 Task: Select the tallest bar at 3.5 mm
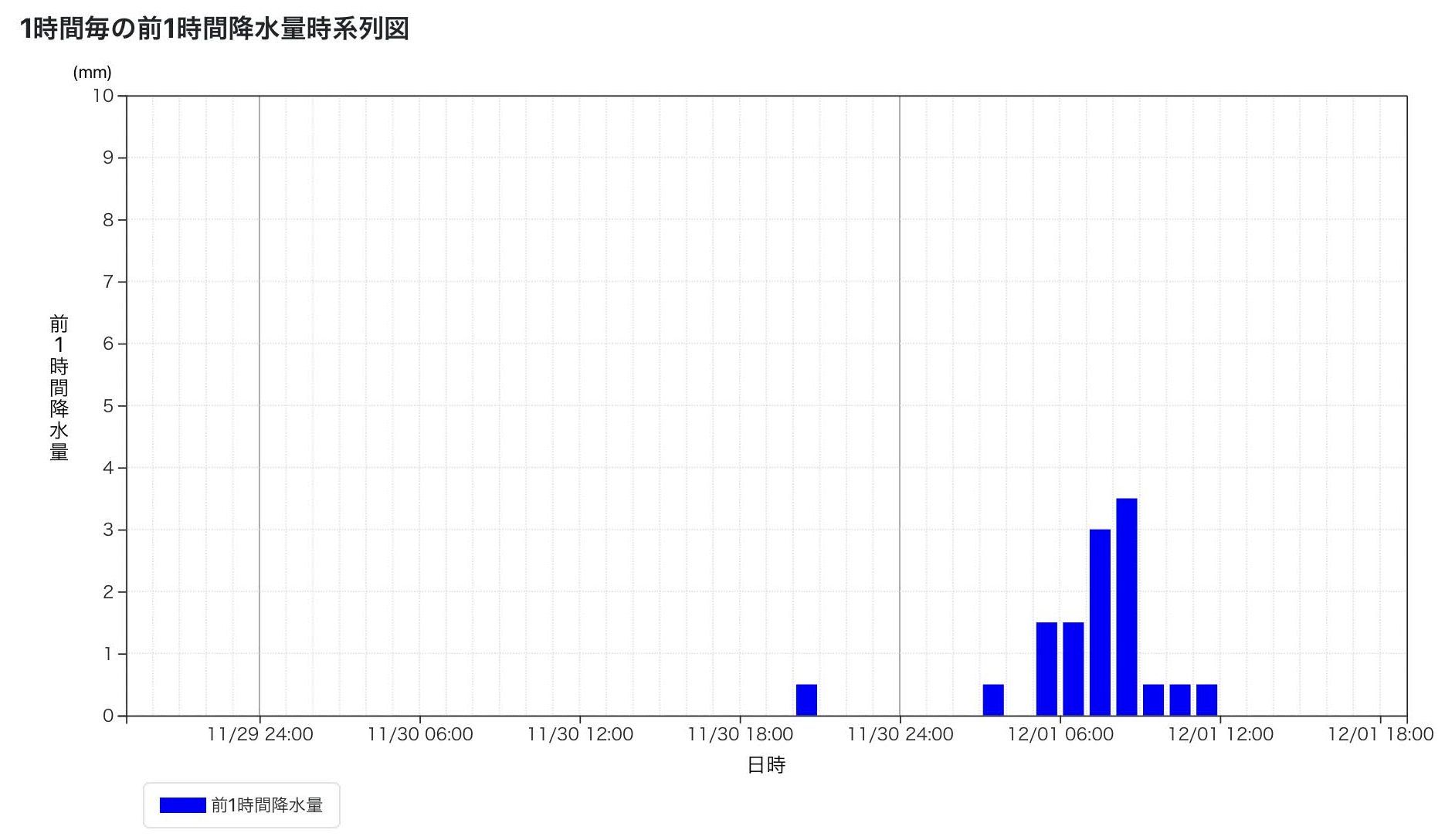(x=1127, y=607)
